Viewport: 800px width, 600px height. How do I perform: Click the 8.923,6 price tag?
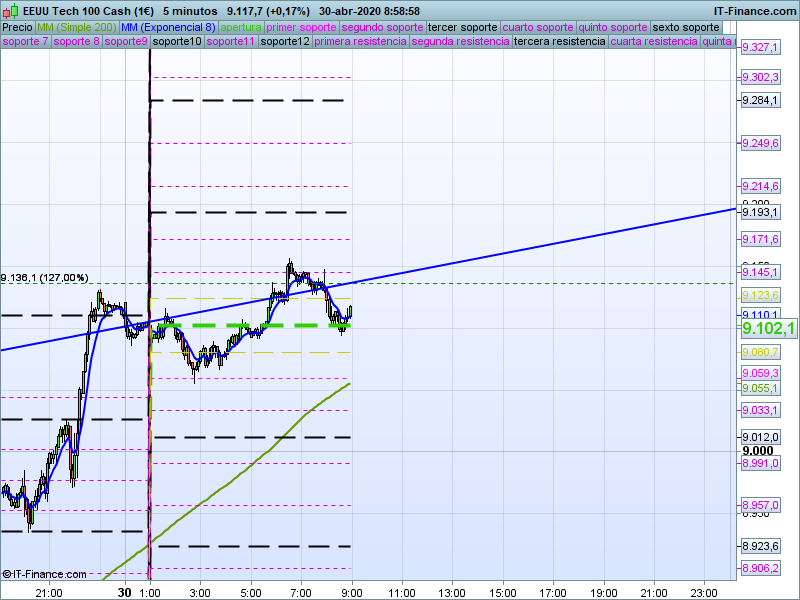tap(760, 546)
